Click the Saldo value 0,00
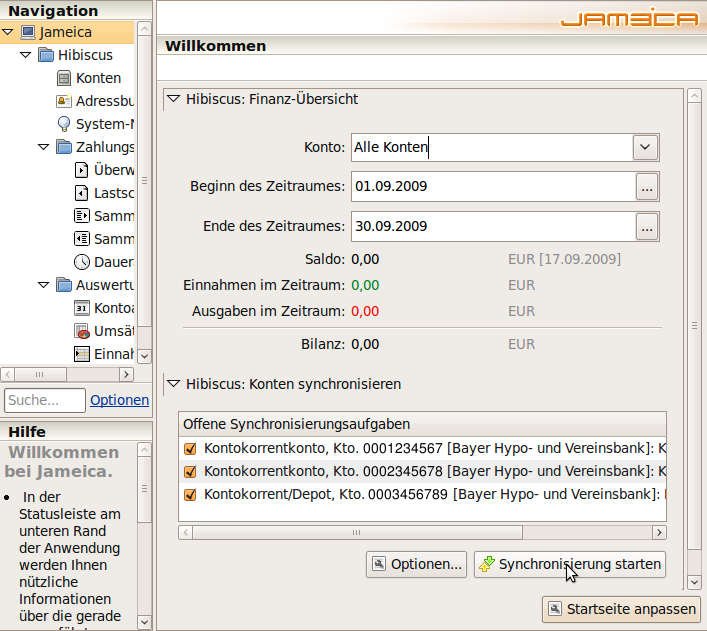The image size is (707, 631). point(365,259)
